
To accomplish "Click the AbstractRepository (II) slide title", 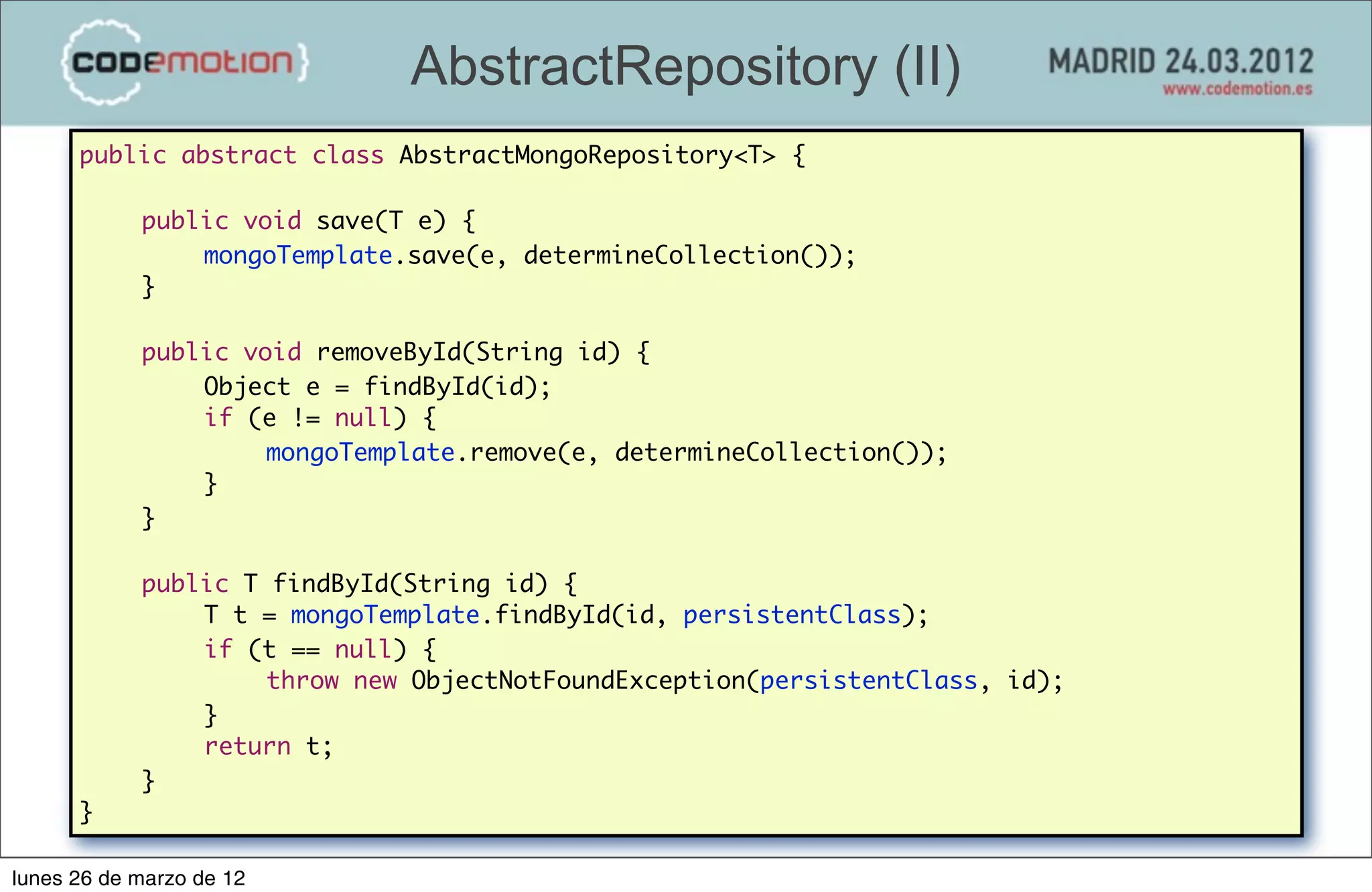I will click(x=685, y=67).
